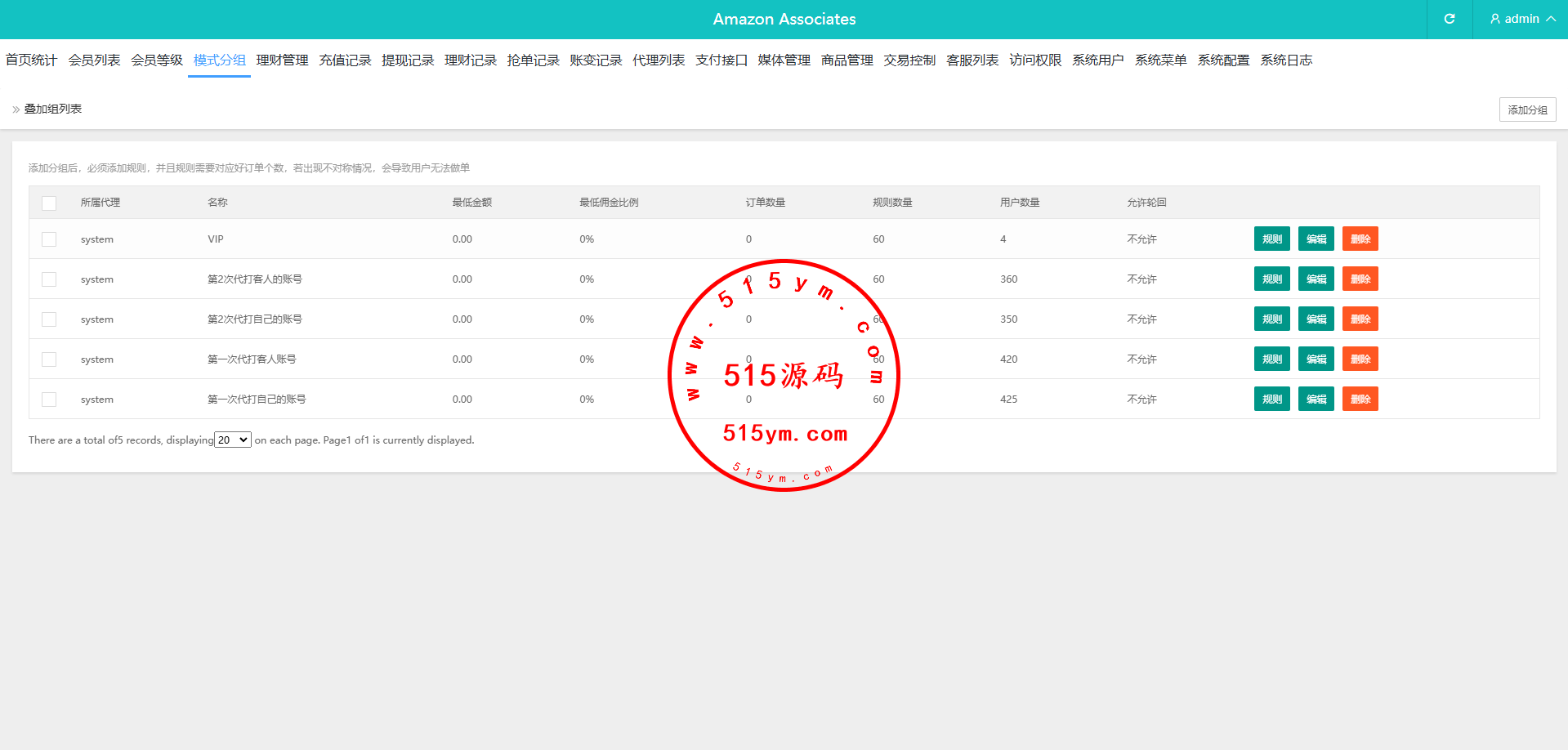1568x750 pixels.
Task: Click the 名称 column header
Action: point(217,203)
